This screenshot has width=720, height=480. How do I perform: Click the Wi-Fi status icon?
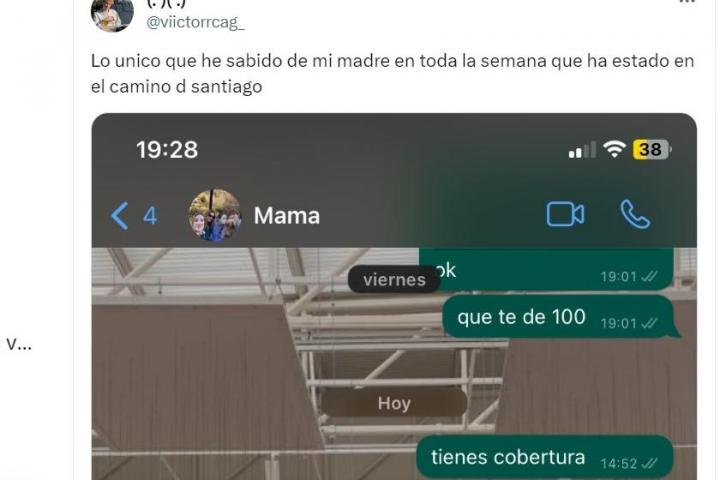pos(614,149)
